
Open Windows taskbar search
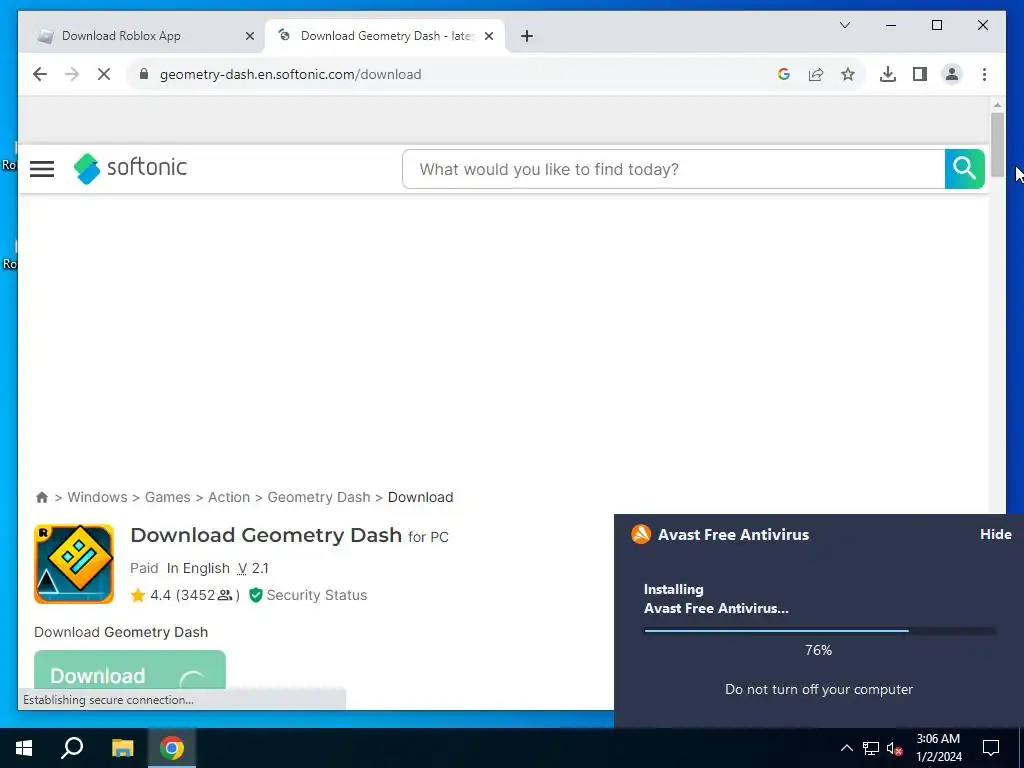[72, 748]
